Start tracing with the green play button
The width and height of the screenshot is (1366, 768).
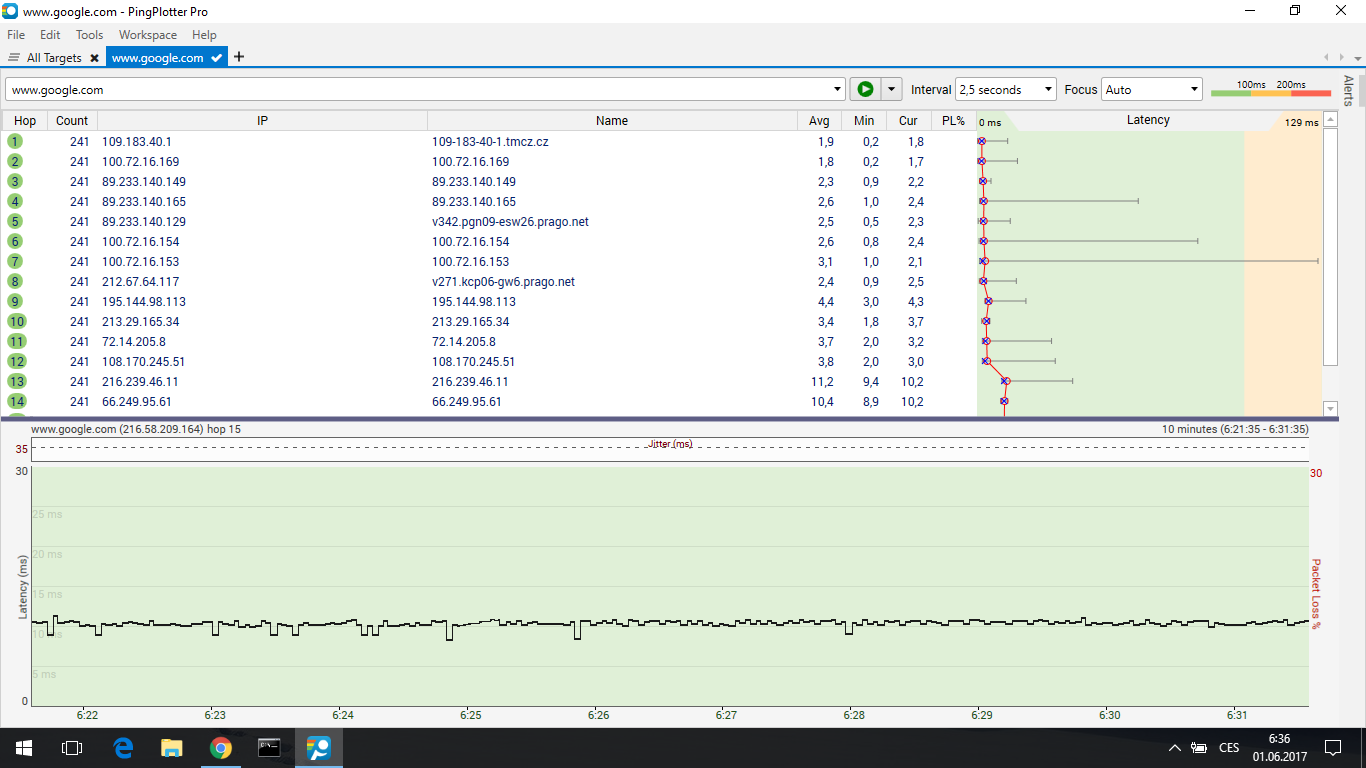coord(865,89)
